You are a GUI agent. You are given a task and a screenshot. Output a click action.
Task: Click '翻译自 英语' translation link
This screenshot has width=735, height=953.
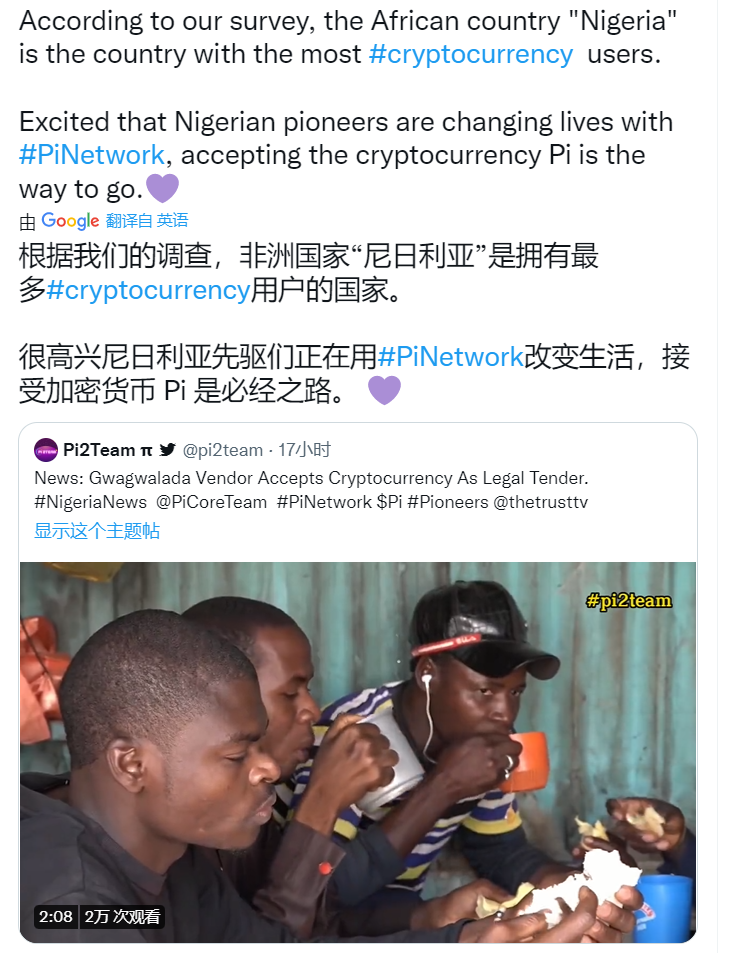[147, 221]
